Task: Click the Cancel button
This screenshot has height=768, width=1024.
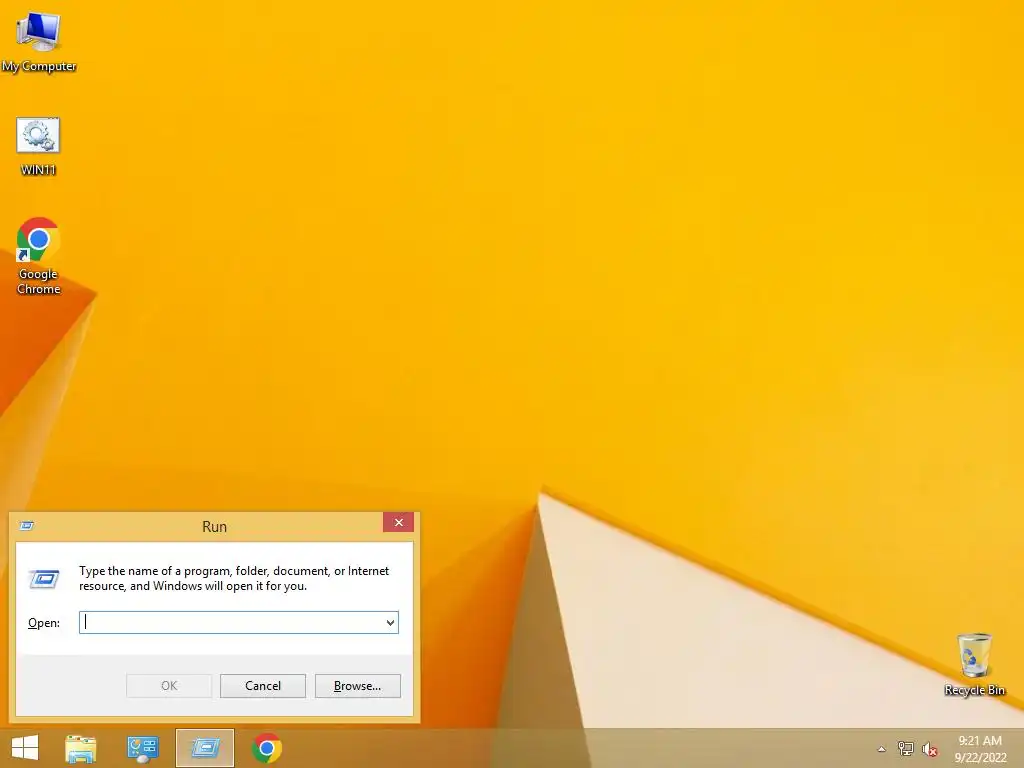Action: 263,686
